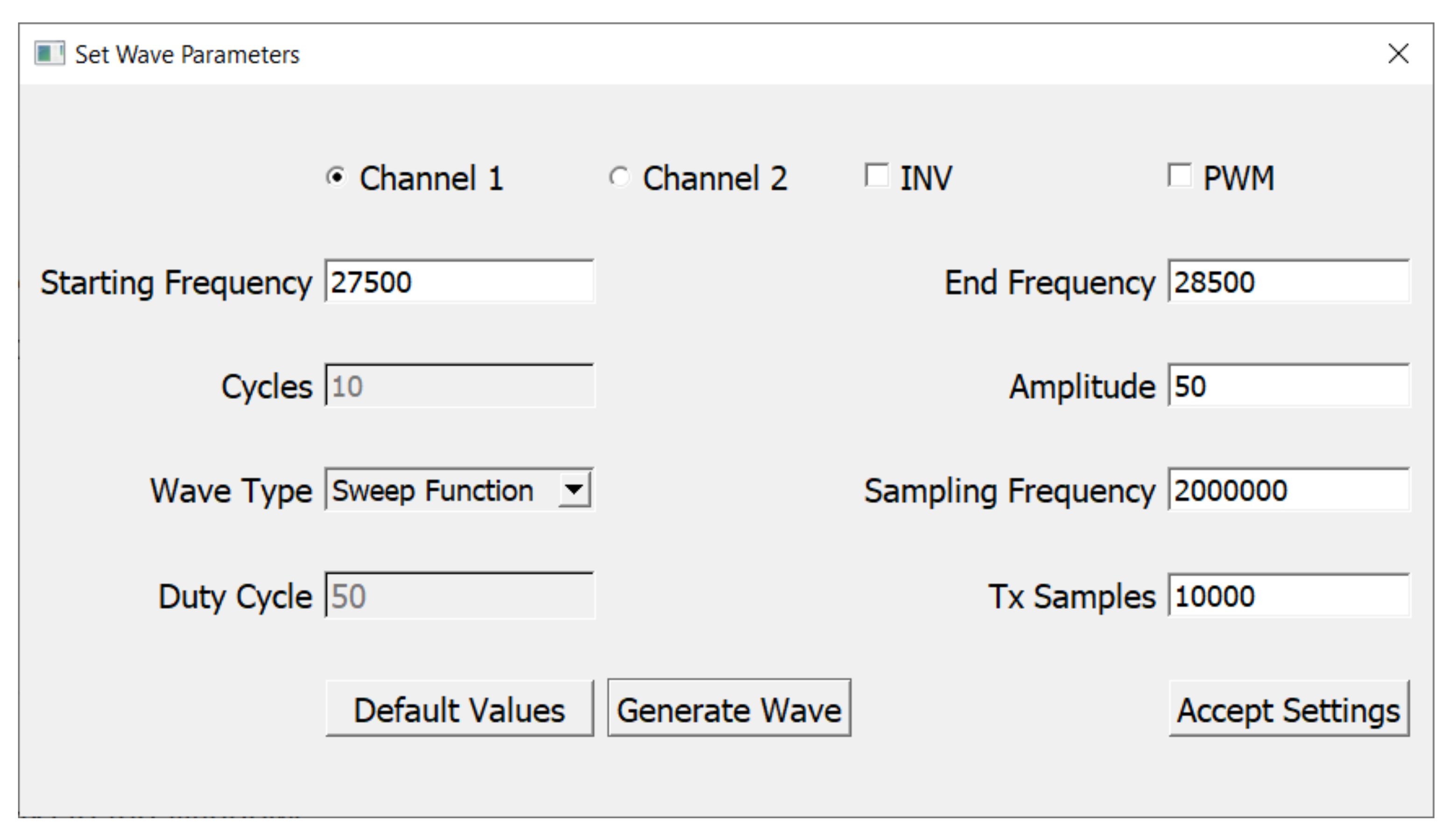Select the Channel 2 radio button

coord(619,177)
